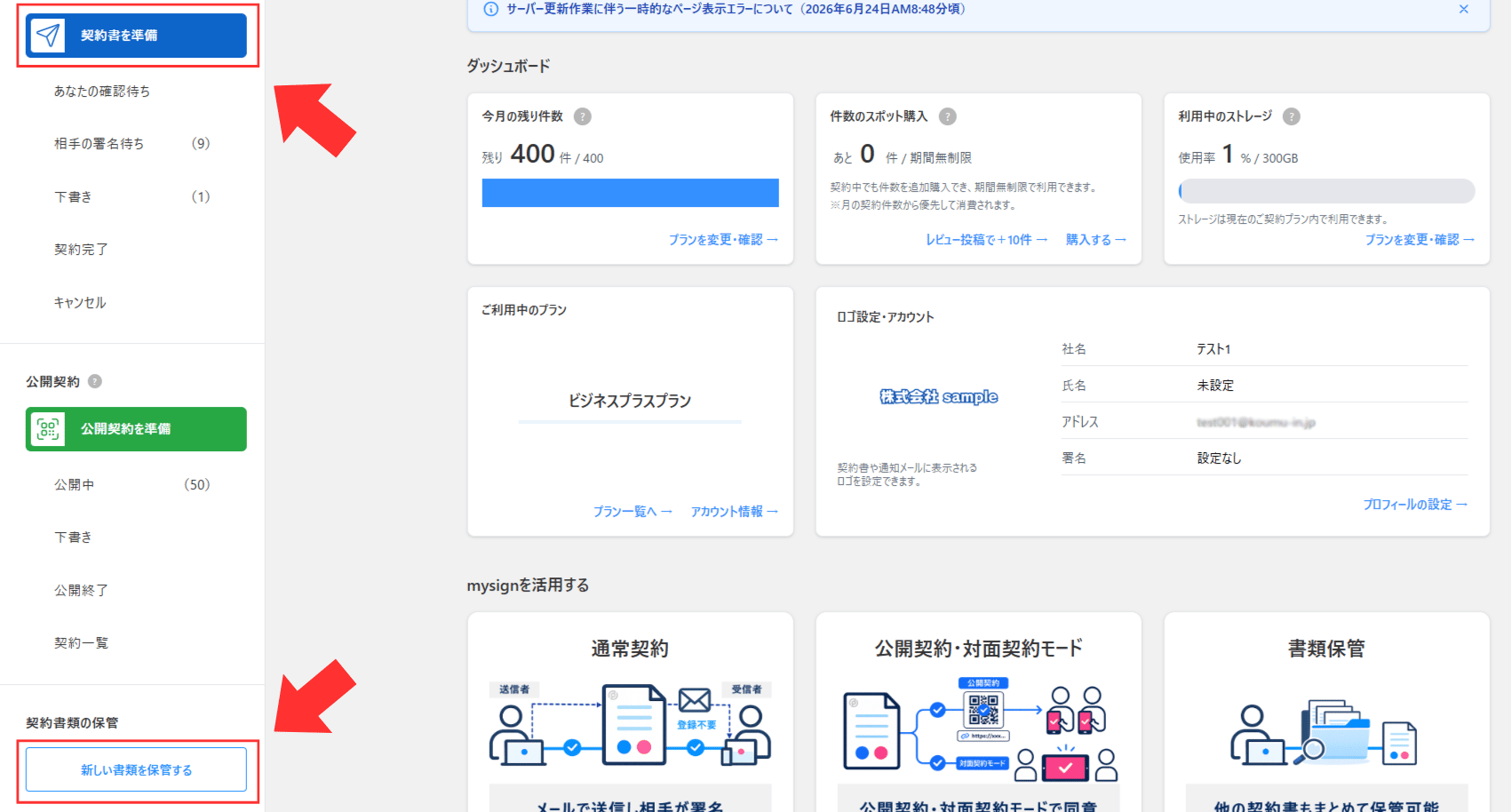This screenshot has width=1512, height=812.
Task: Open help icon next to 件数のスポット購入
Action: tap(948, 116)
